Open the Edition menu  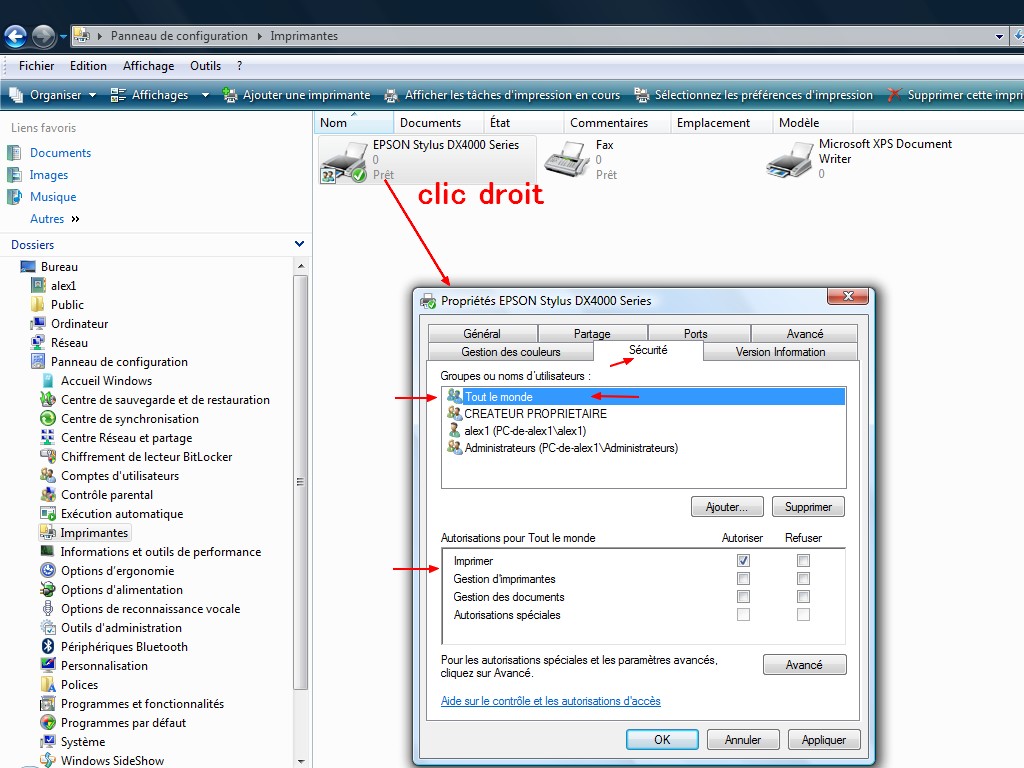[x=88, y=66]
